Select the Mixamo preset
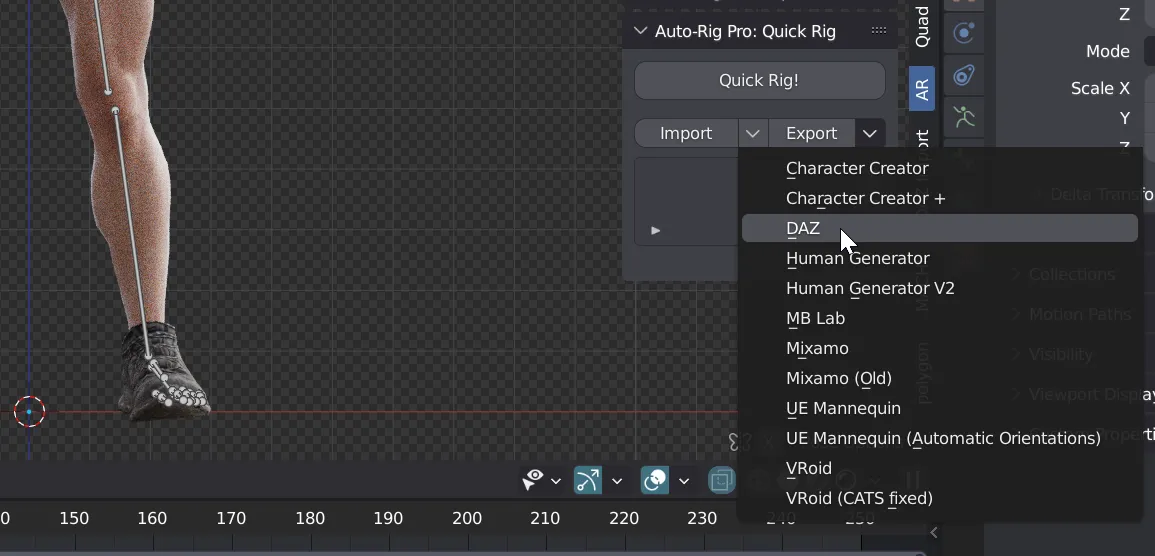 [939, 348]
